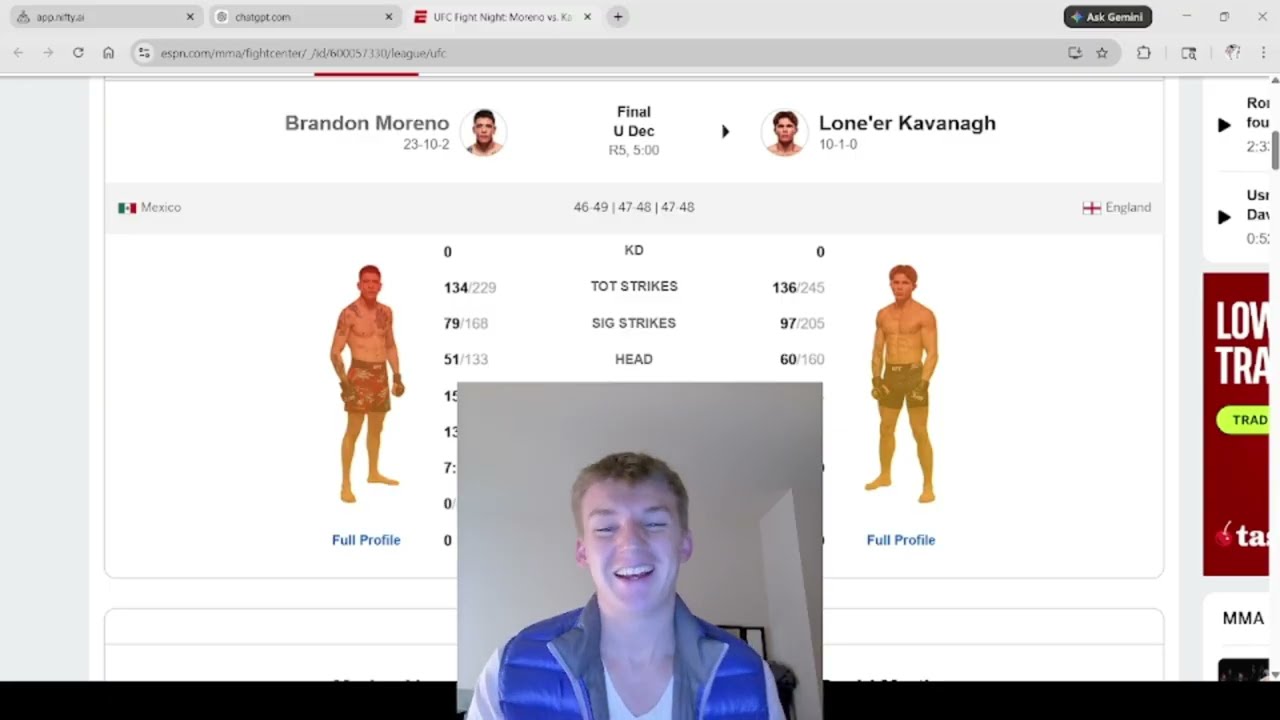Click Kavanagh's total strikes 136/245
Image resolution: width=1280 pixels, height=720 pixels.
click(x=798, y=288)
